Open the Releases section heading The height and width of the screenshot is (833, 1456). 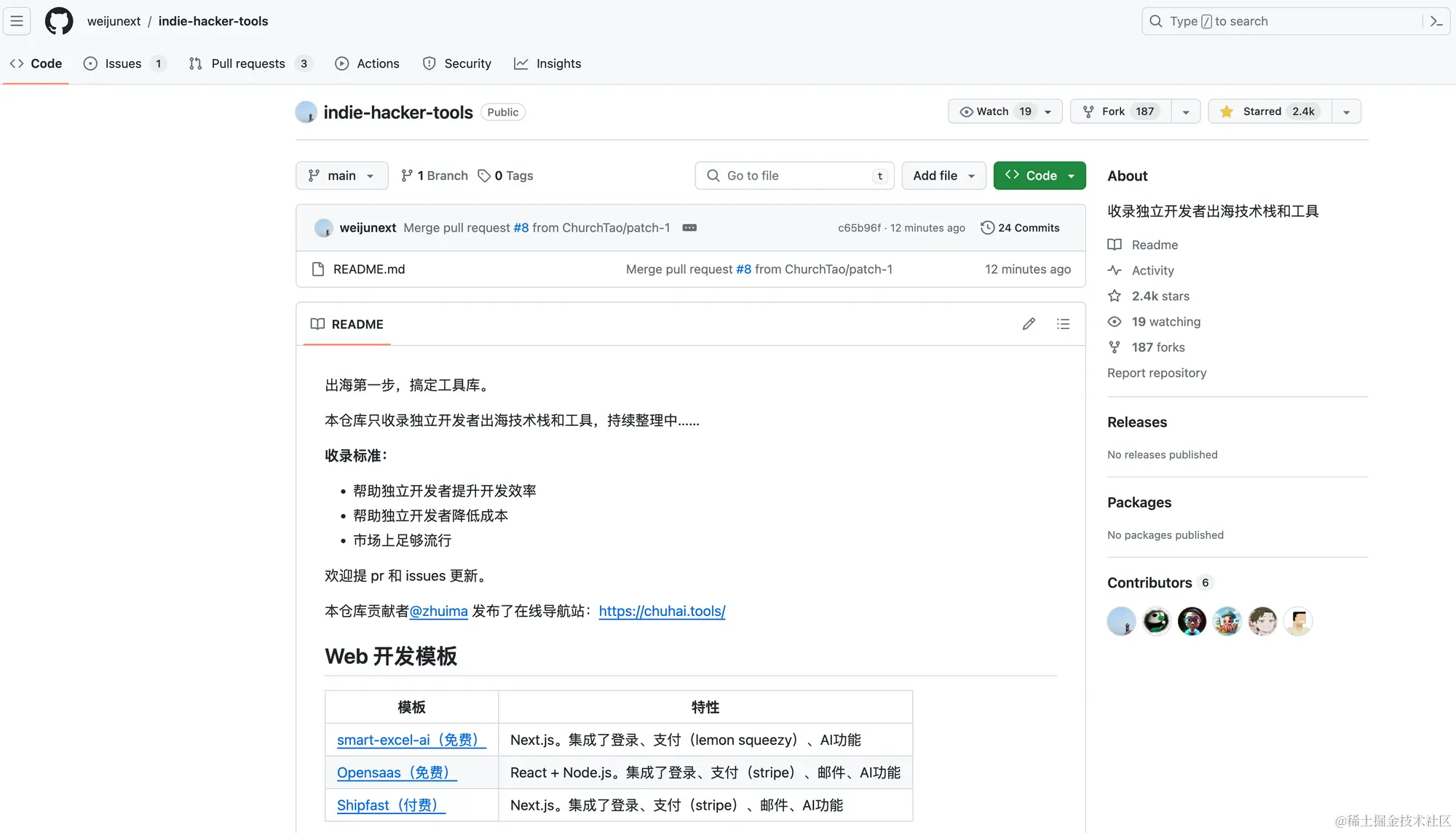1137,422
